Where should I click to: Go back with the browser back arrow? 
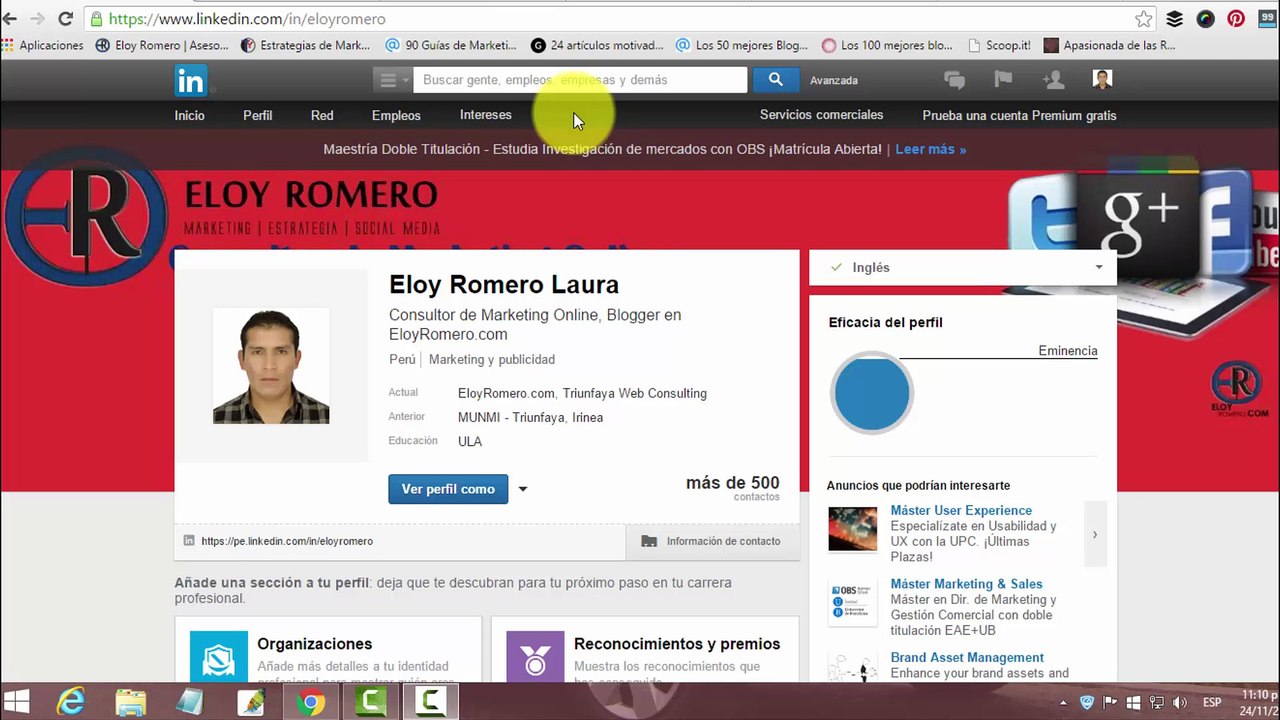[x=10, y=18]
